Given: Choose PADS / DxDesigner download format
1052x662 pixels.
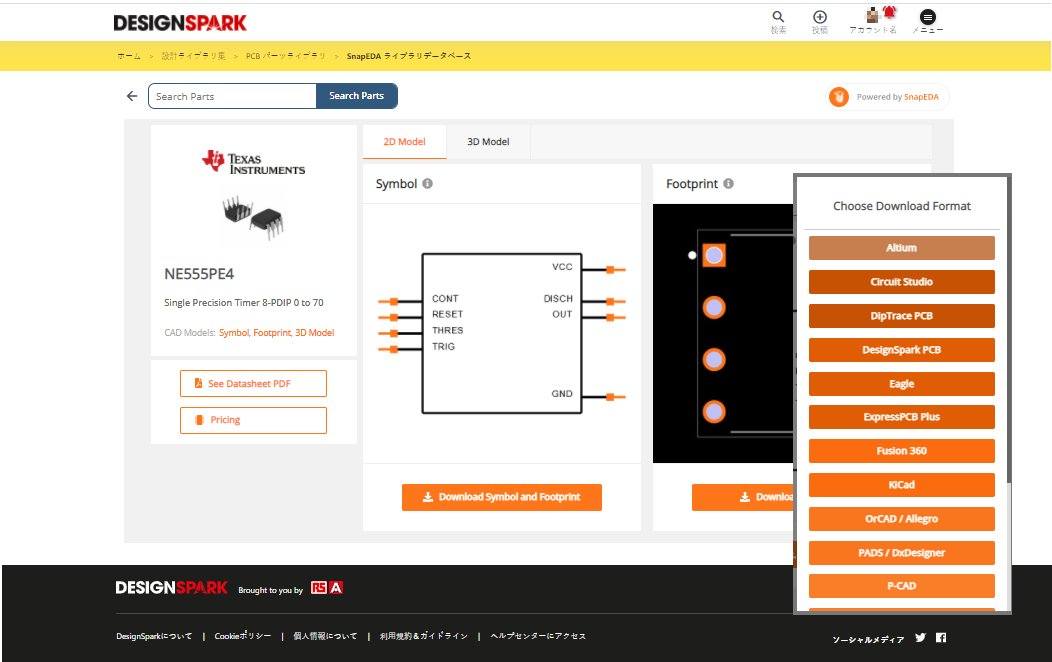Looking at the screenshot, I should pos(901,553).
